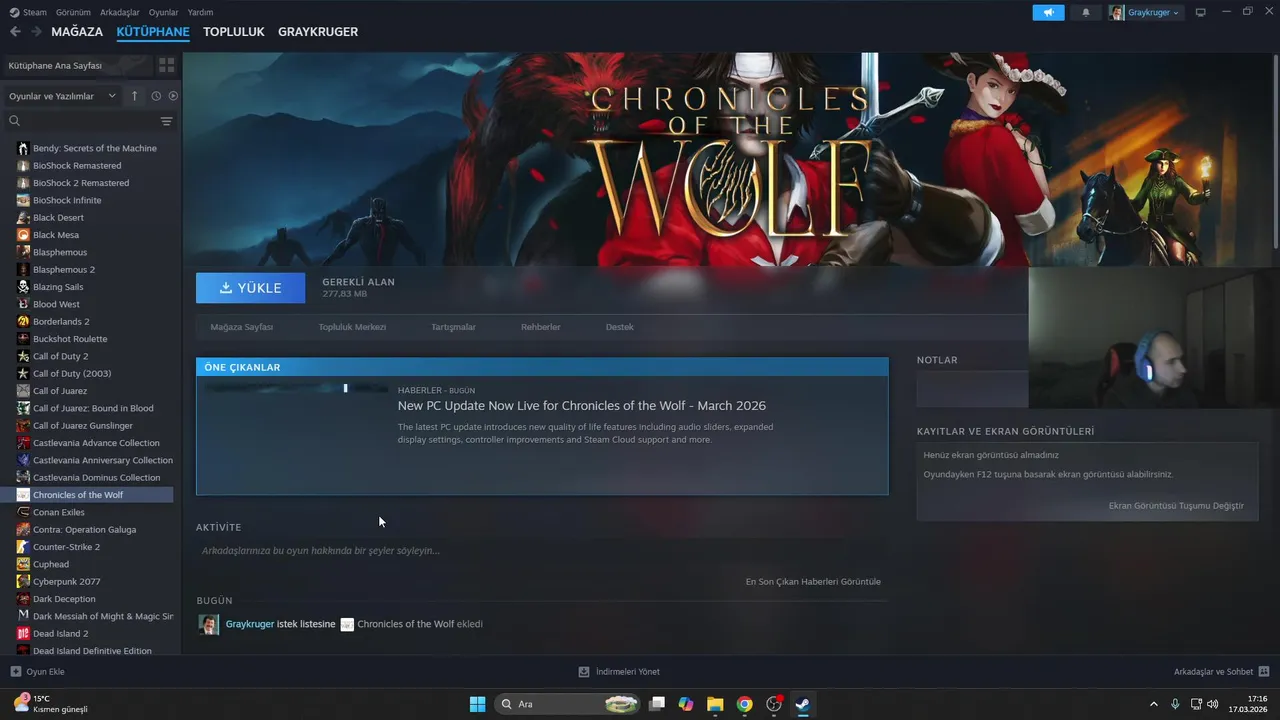The height and width of the screenshot is (720, 1280).
Task: Open the Yardım menu
Action: pos(200,12)
